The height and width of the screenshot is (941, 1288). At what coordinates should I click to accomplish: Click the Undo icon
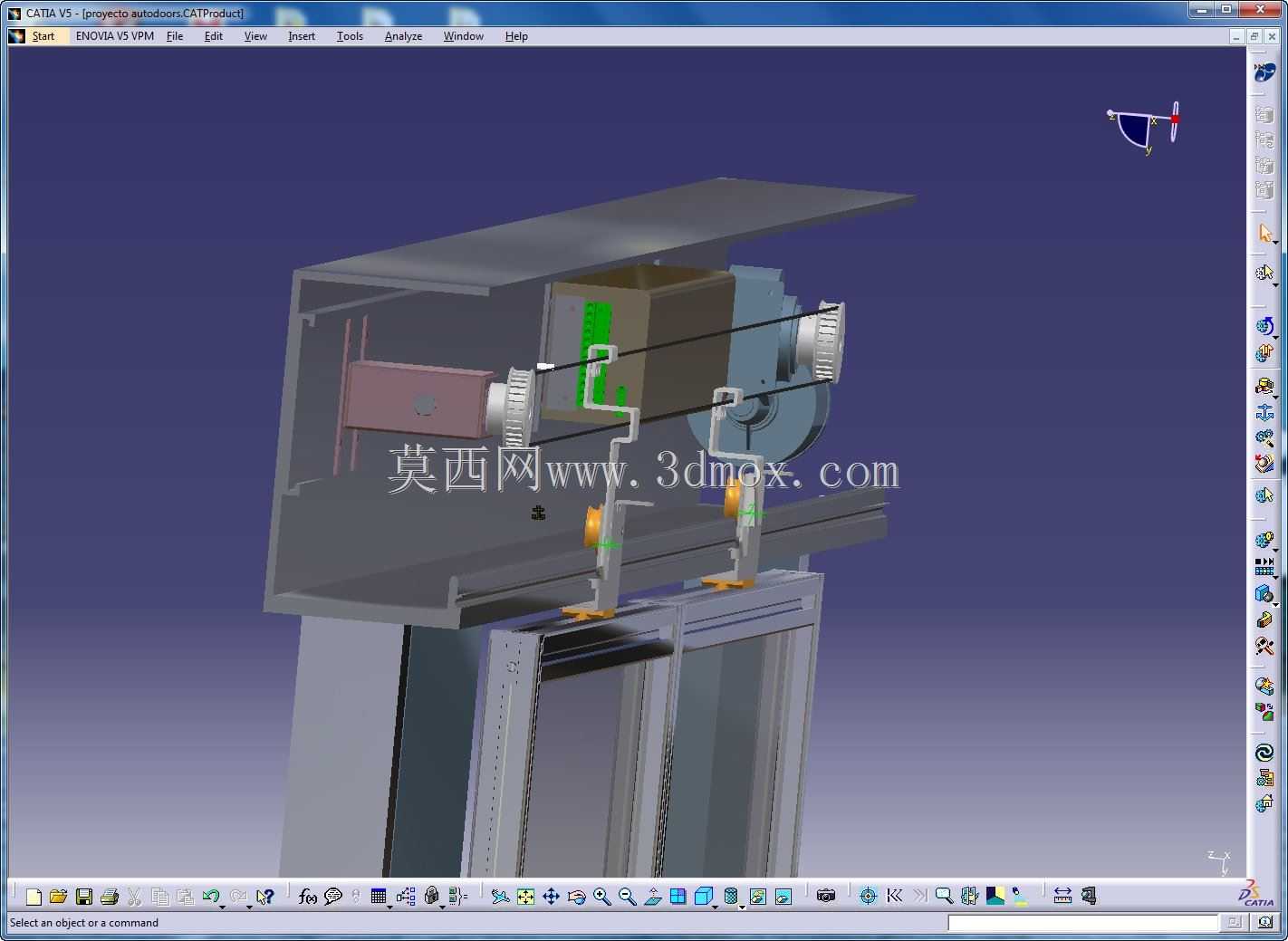[x=210, y=897]
